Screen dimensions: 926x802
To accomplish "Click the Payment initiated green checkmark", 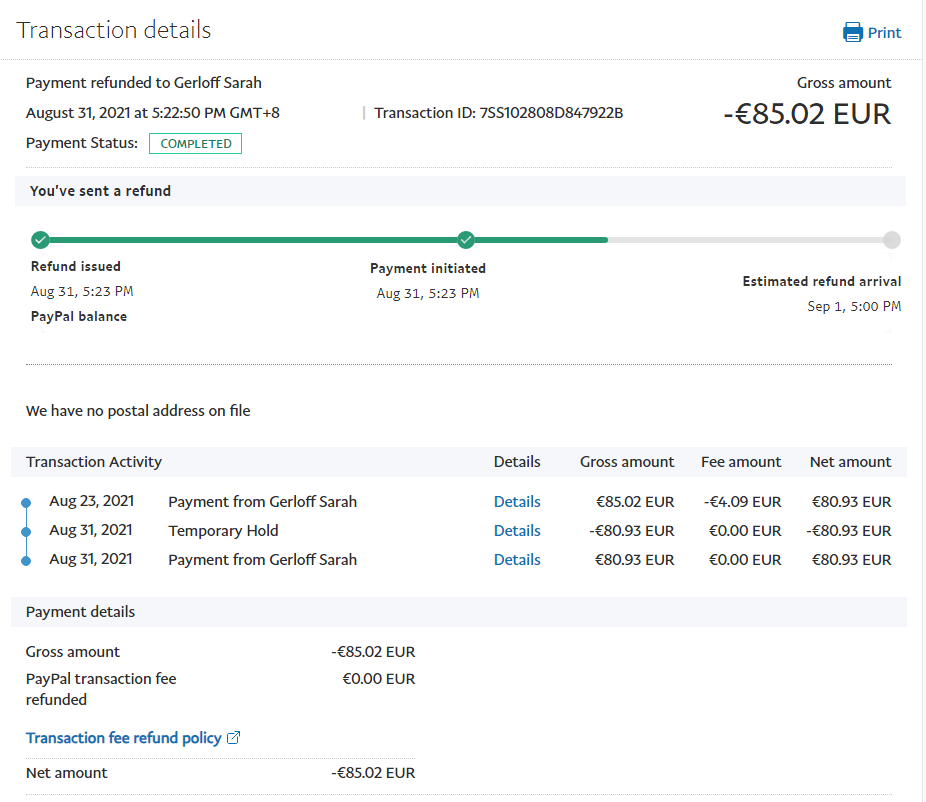I will coord(465,240).
